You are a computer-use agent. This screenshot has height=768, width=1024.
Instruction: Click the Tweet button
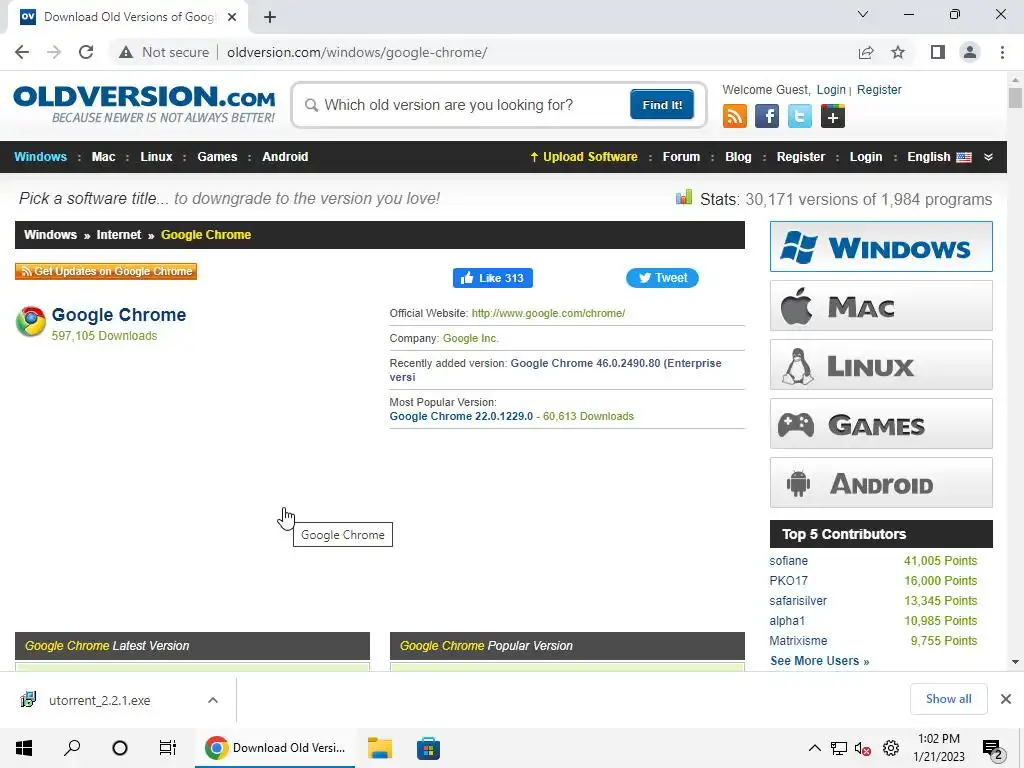click(x=662, y=278)
